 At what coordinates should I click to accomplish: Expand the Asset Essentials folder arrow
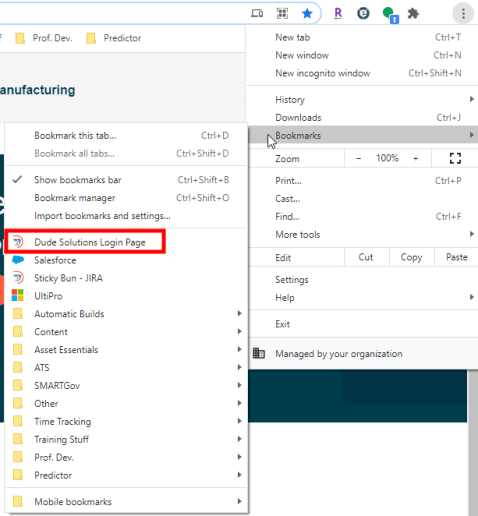click(x=239, y=349)
